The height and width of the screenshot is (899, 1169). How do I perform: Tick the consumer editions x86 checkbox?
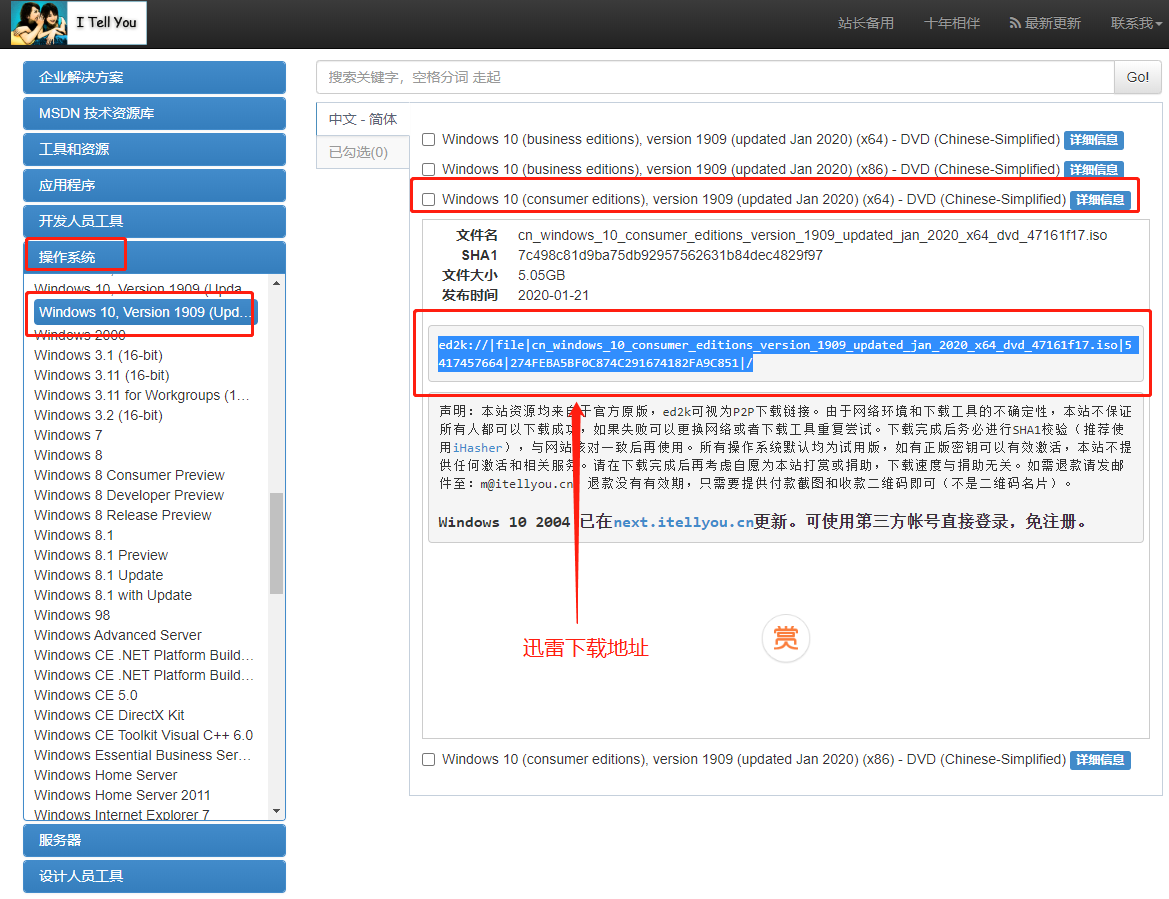(x=429, y=760)
